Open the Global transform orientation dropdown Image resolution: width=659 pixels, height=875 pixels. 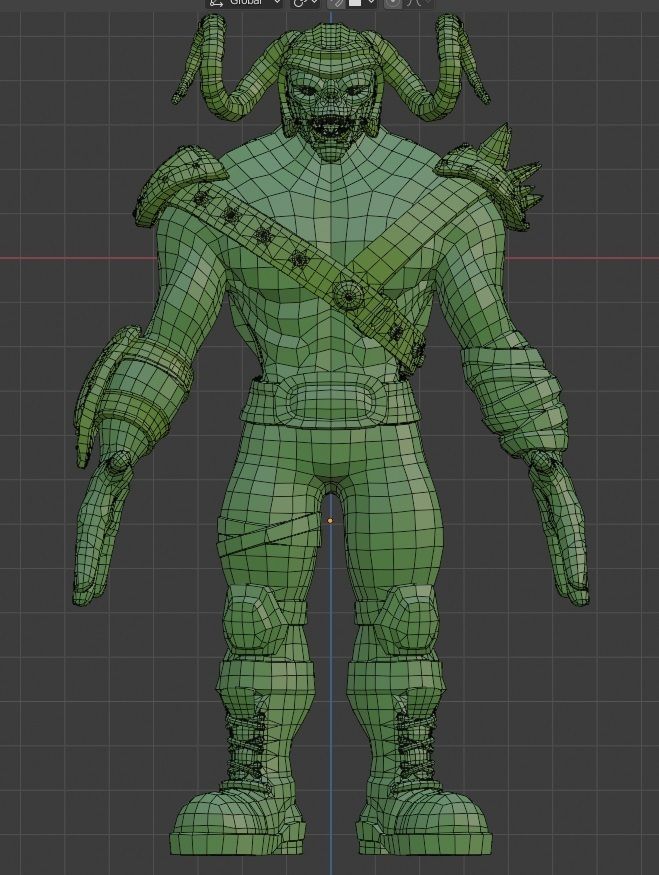click(245, 3)
